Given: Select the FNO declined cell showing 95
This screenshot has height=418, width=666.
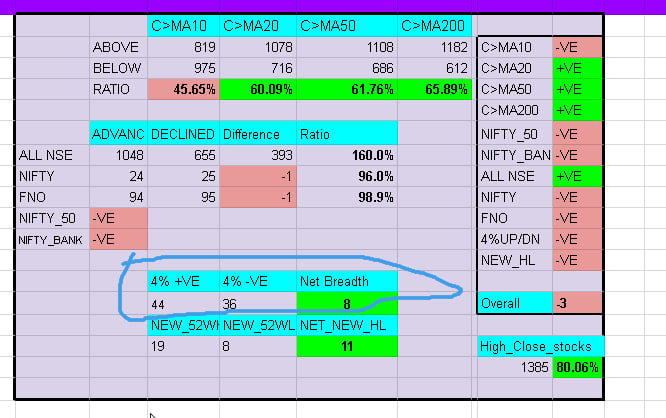Looking at the screenshot, I should coord(183,197).
